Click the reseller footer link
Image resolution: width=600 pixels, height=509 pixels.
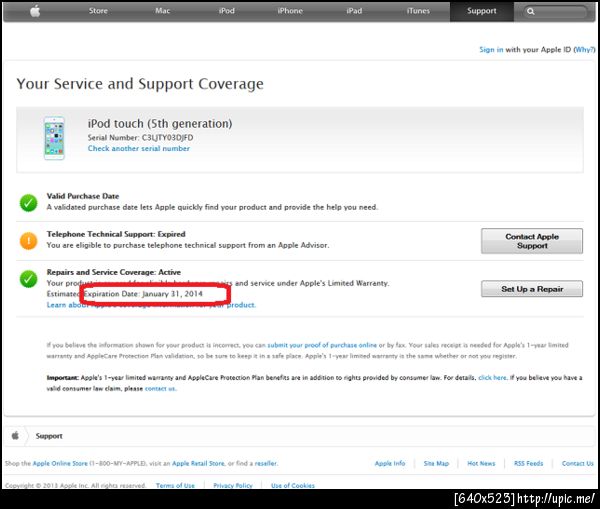pyautogui.click(x=266, y=463)
